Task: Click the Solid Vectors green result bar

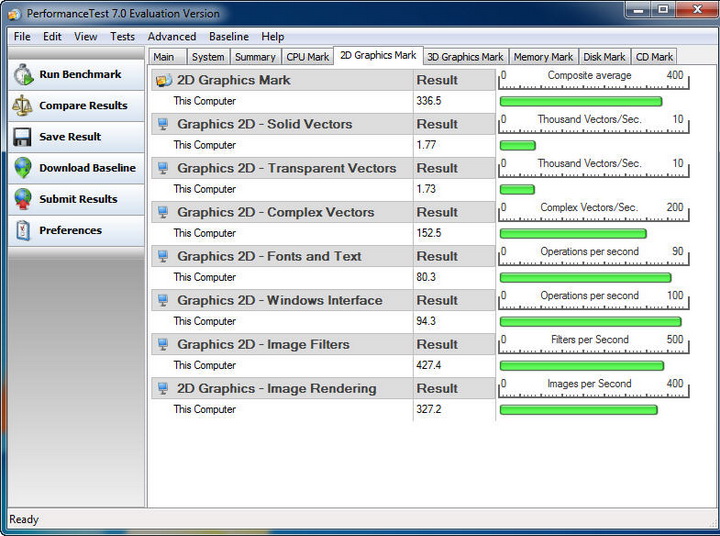Action: (x=518, y=146)
